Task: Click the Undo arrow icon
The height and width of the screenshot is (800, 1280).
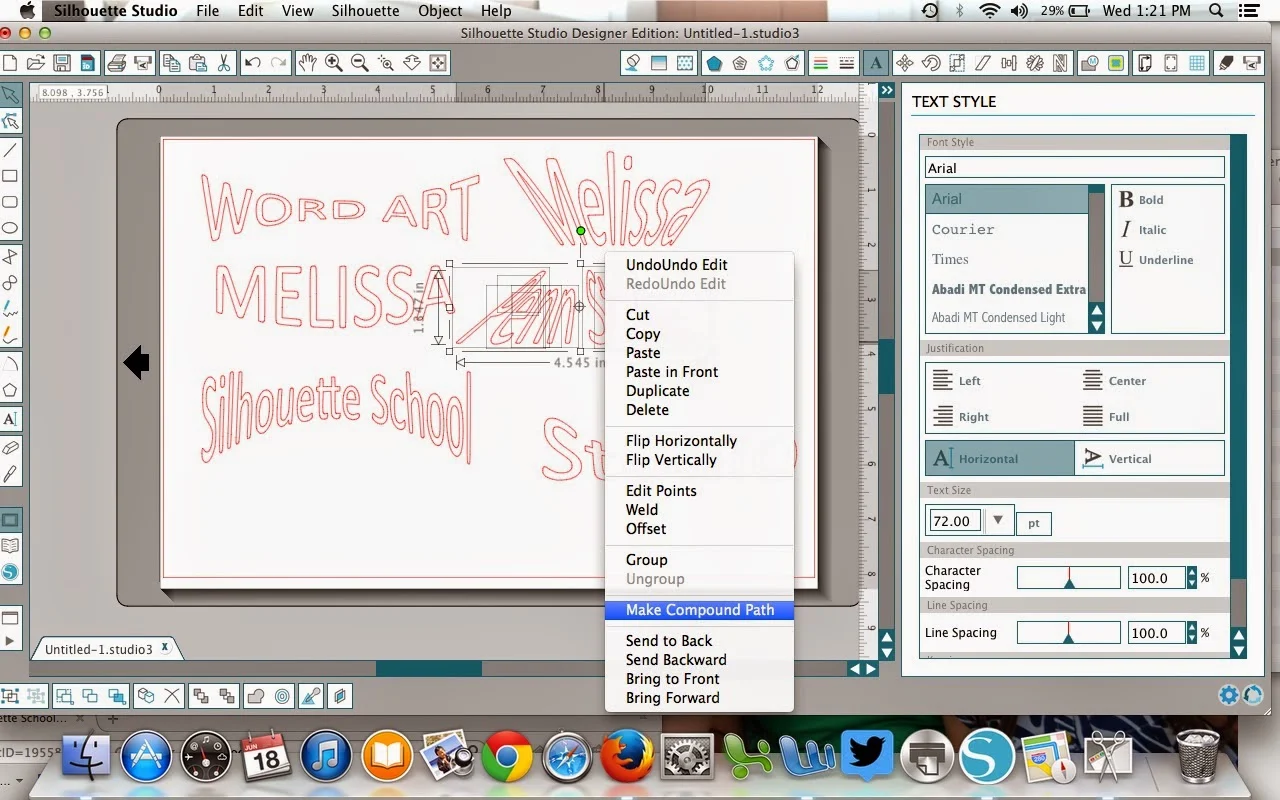Action: [252, 63]
